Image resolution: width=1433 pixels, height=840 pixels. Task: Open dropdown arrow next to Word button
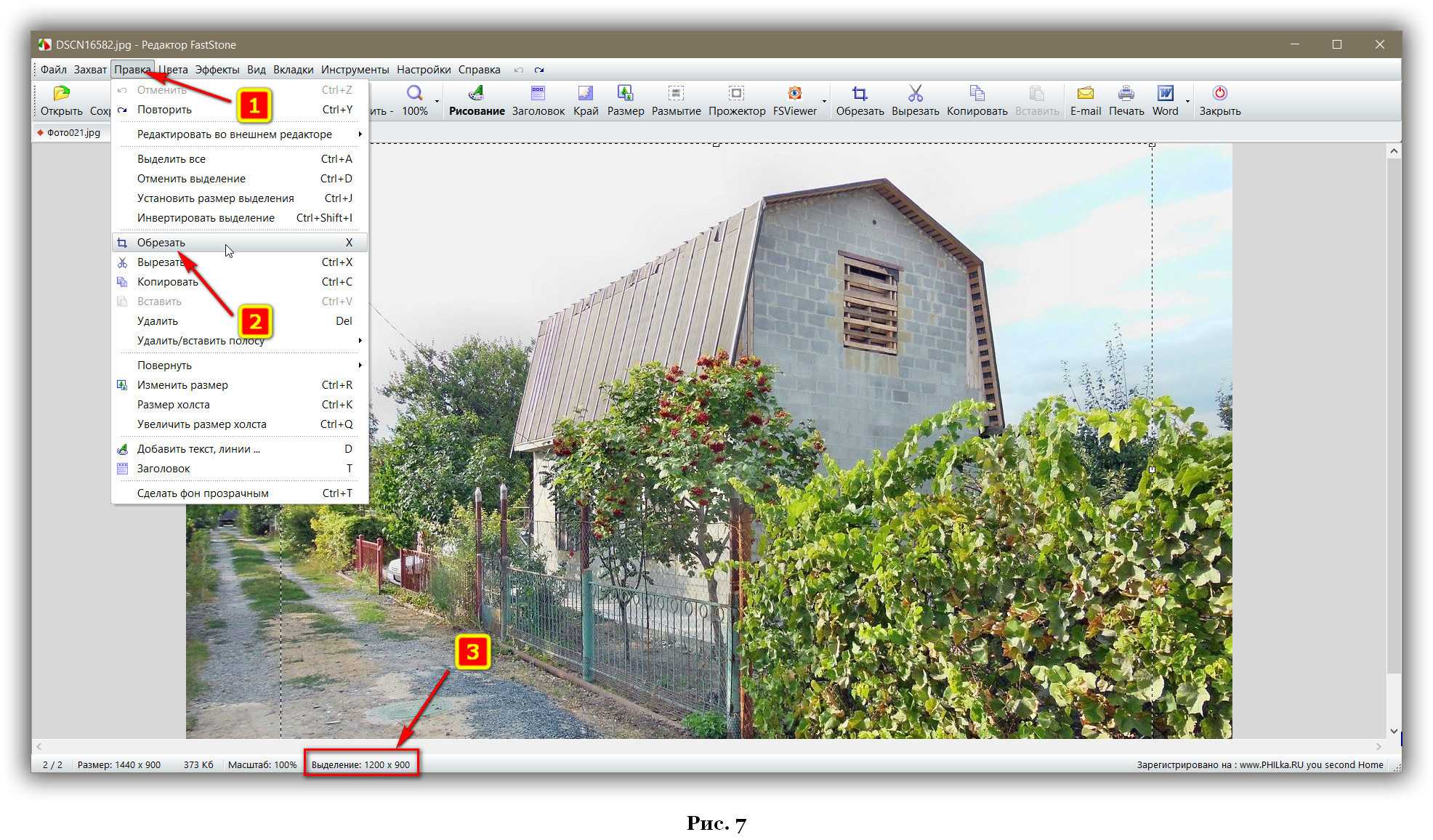1187,101
